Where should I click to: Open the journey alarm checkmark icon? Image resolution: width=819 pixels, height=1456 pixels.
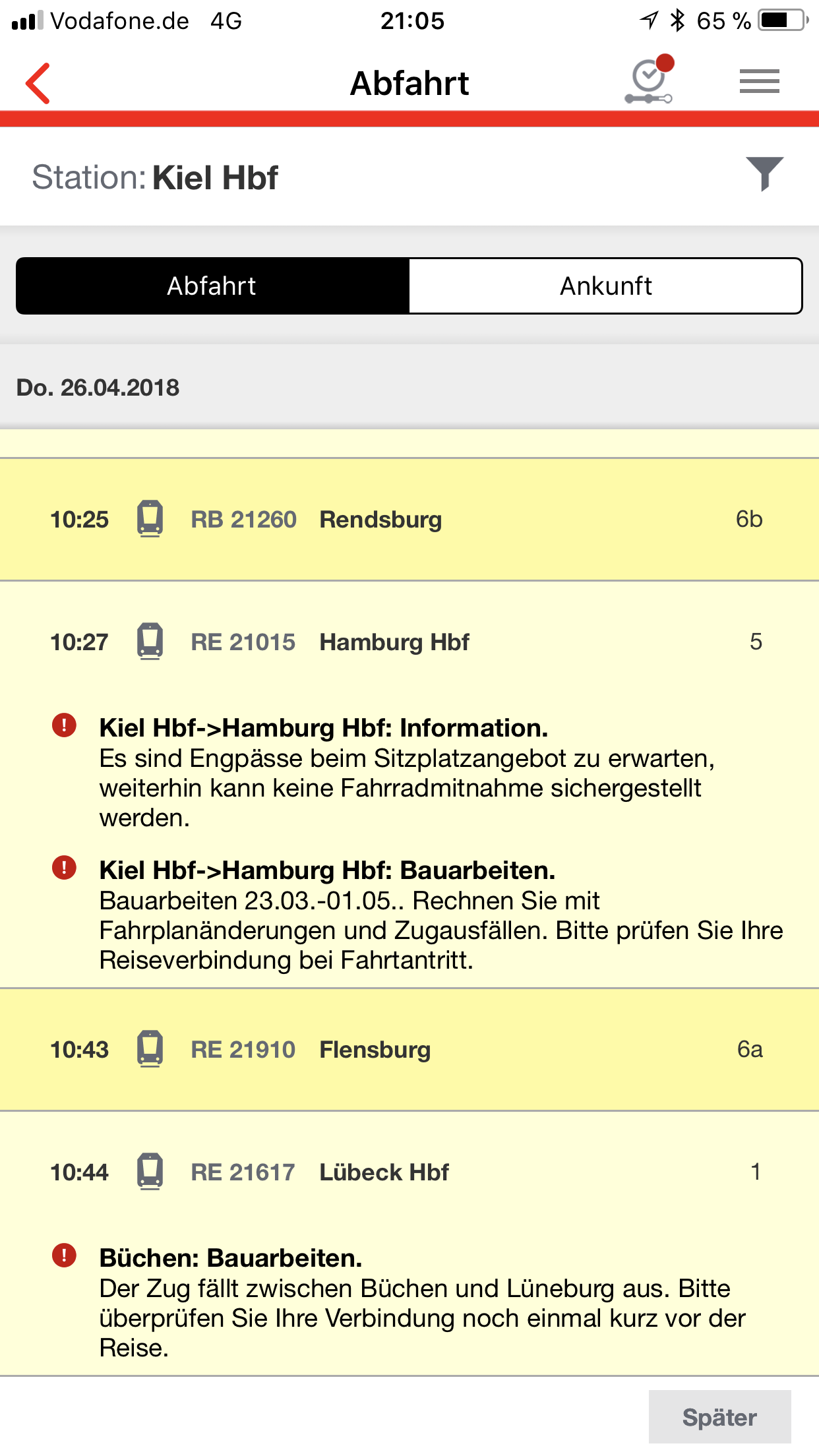(x=650, y=82)
